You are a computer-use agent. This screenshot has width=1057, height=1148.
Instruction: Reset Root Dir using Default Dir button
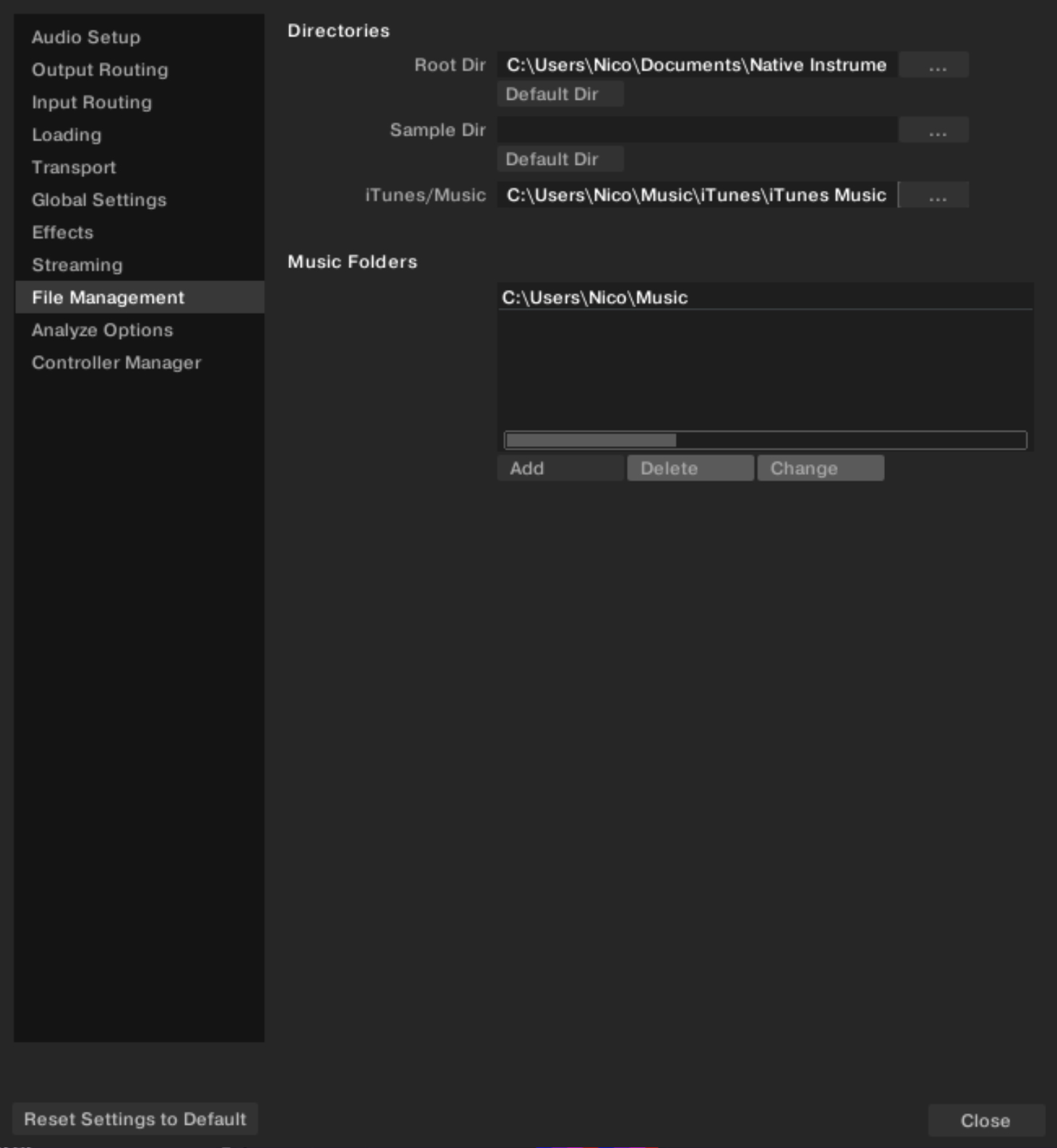point(560,94)
